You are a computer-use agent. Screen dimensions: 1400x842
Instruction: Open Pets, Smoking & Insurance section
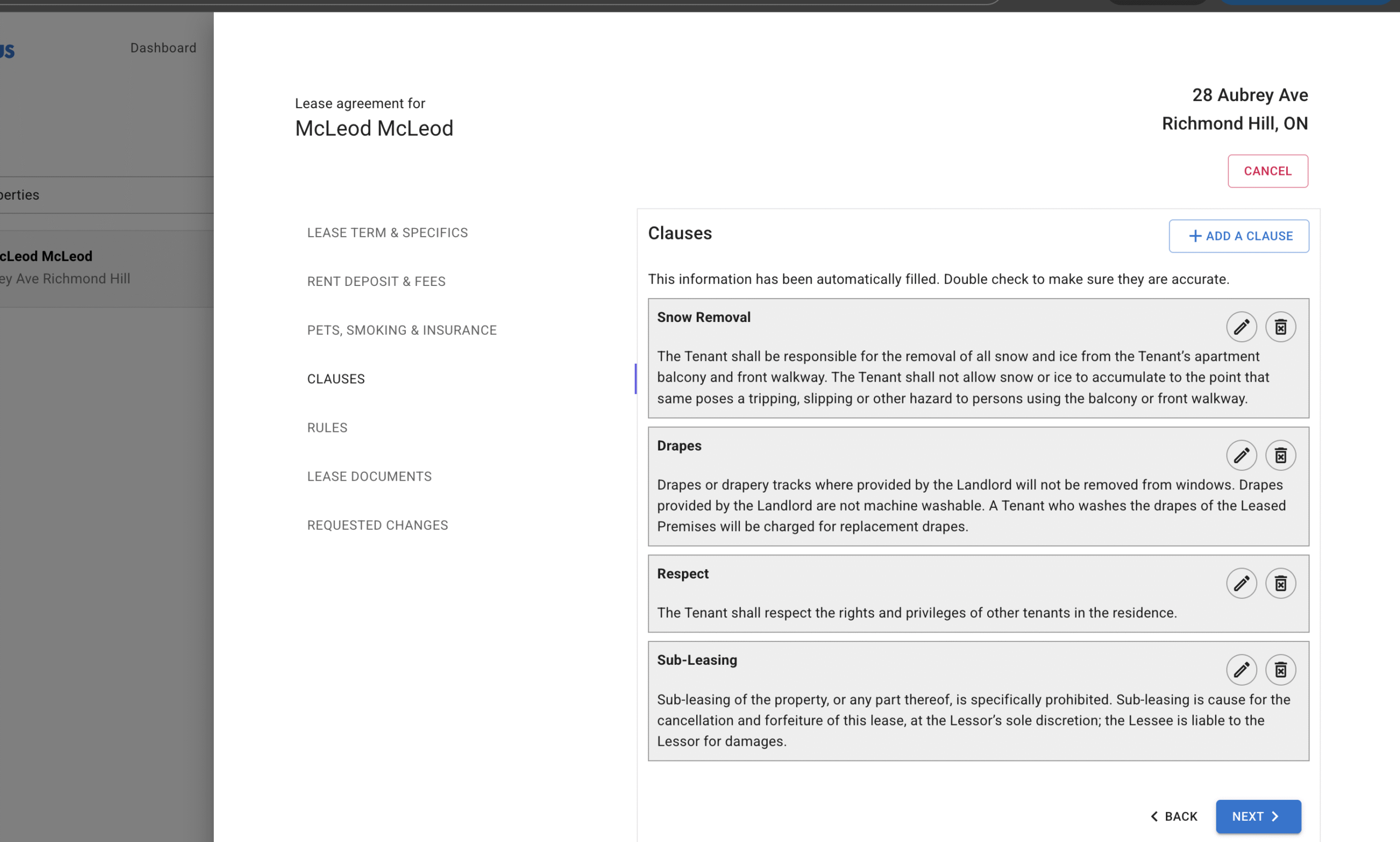pos(402,330)
